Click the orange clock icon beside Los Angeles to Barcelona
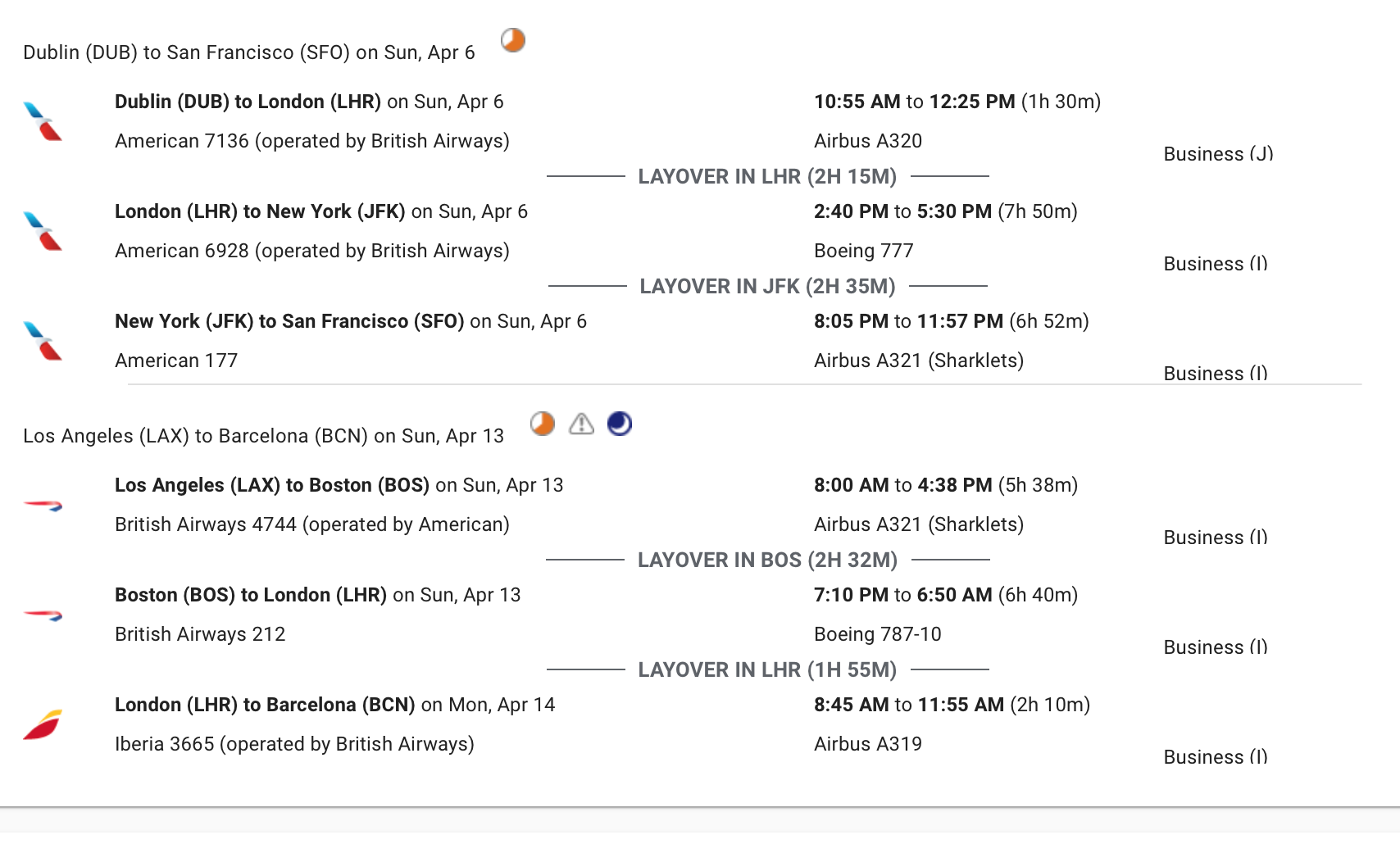The image size is (1400, 844). [x=543, y=424]
